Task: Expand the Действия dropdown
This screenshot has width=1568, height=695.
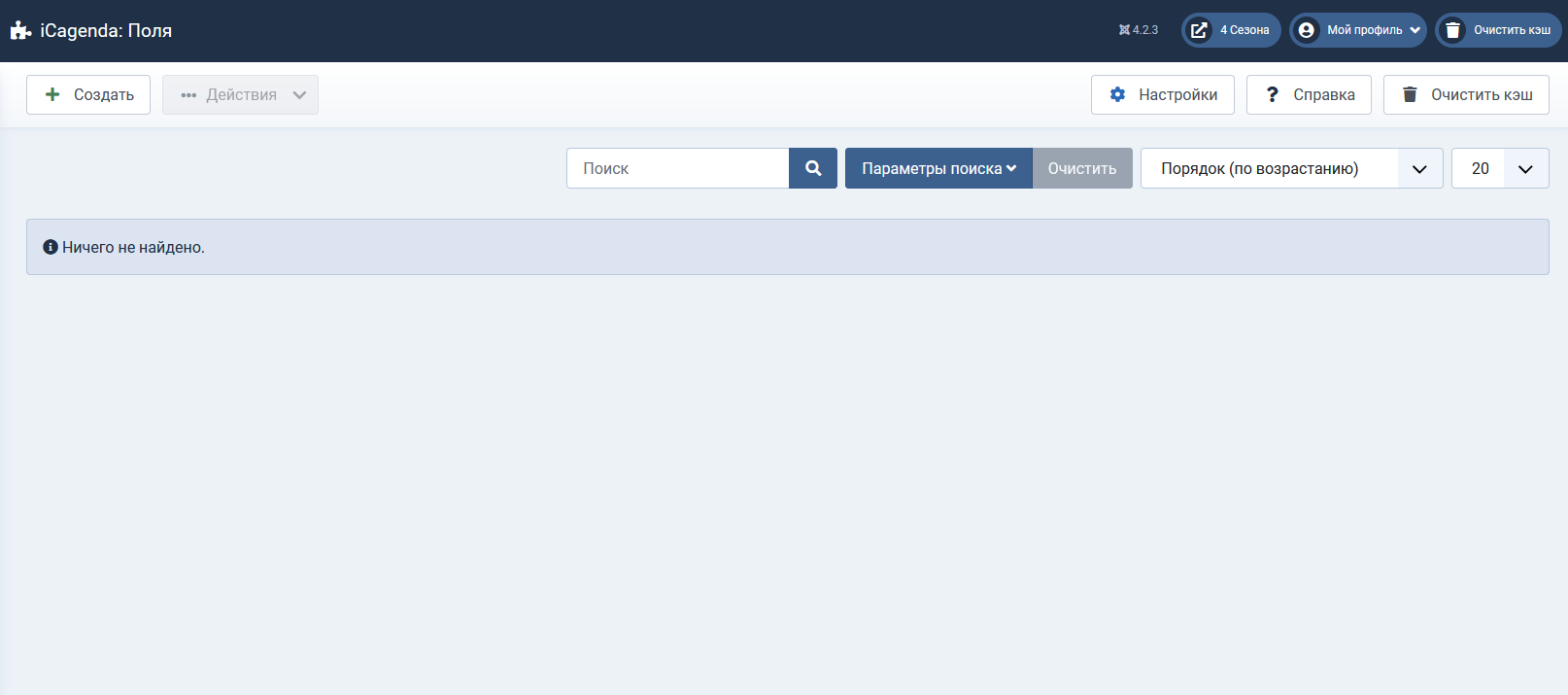Action: pyautogui.click(x=240, y=94)
